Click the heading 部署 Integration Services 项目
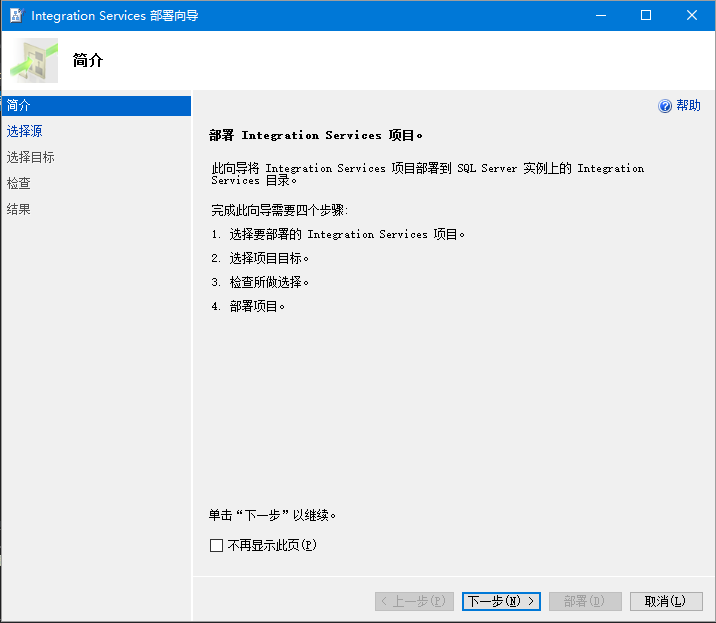The height and width of the screenshot is (623, 716). click(x=316, y=135)
